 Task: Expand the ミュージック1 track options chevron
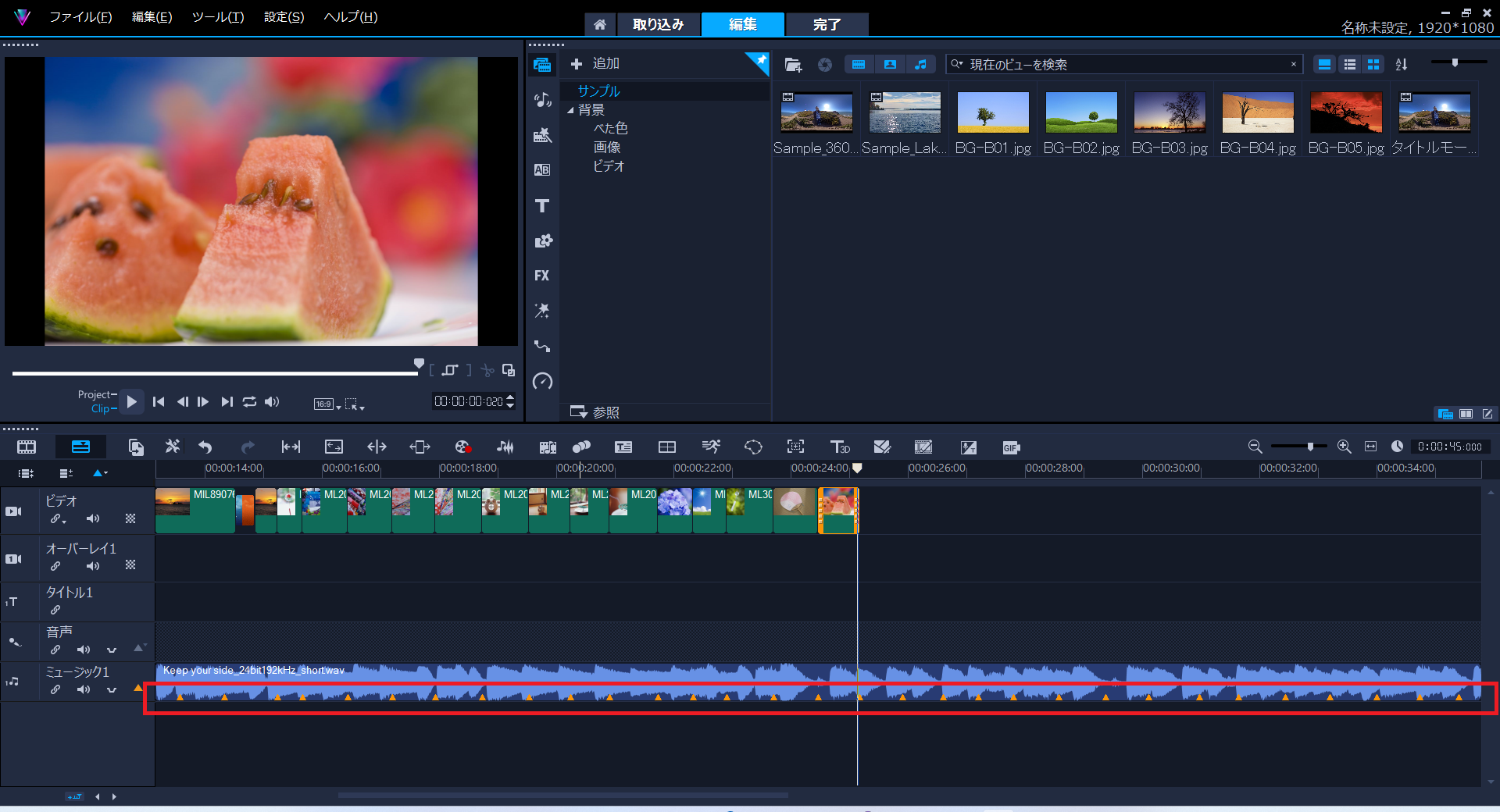point(112,689)
